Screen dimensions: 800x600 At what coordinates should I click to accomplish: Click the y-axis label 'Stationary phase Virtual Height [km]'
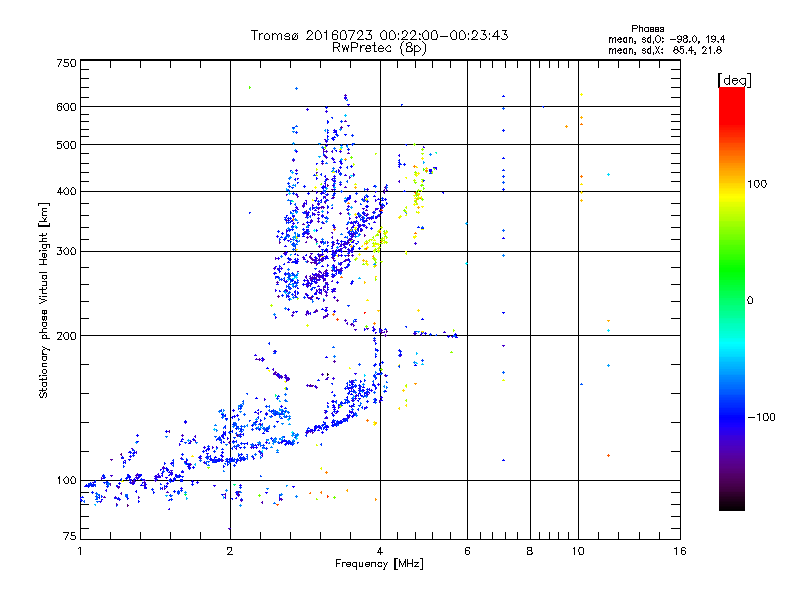click(44, 300)
